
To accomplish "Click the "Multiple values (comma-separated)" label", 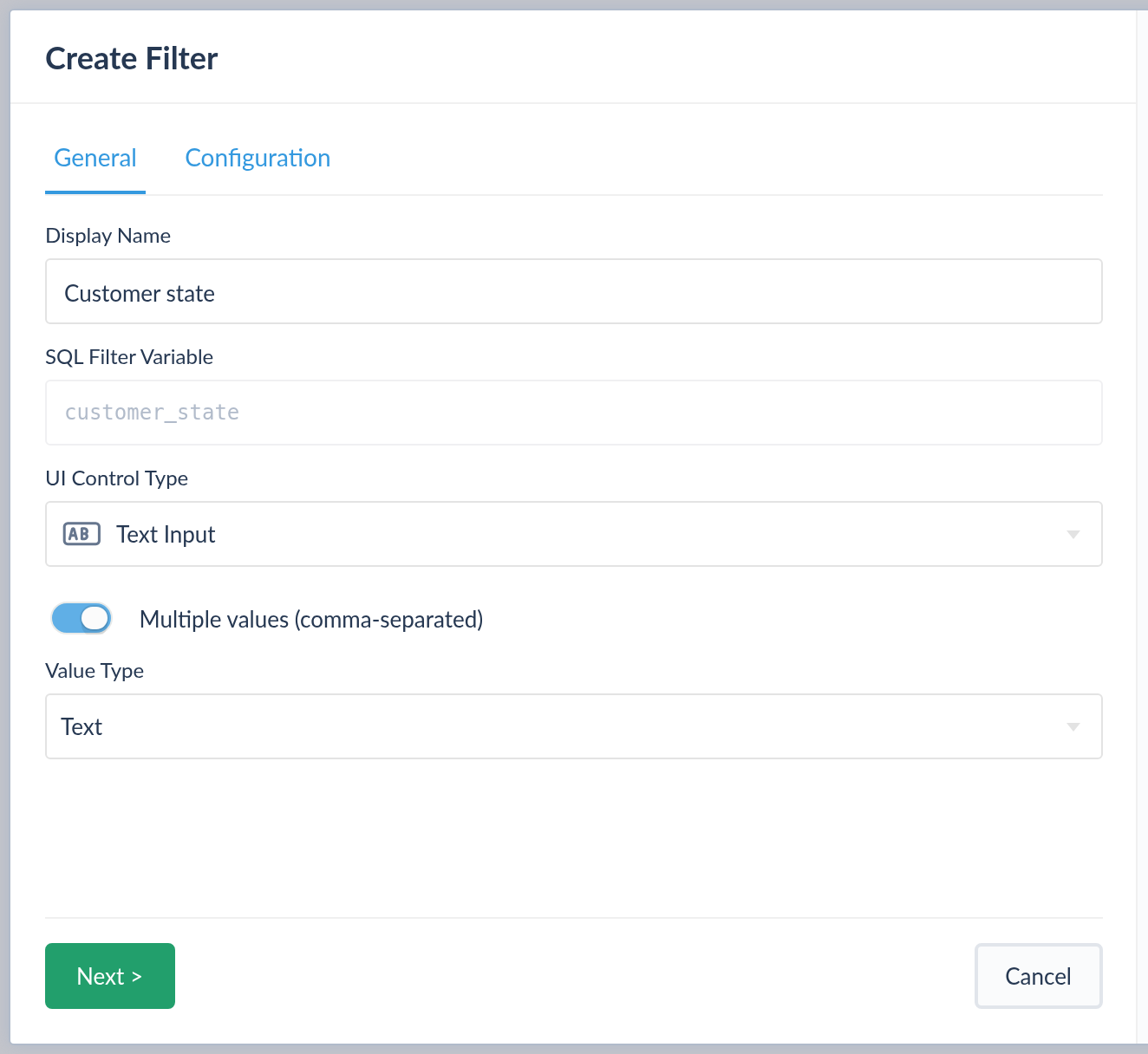I will 311,620.
